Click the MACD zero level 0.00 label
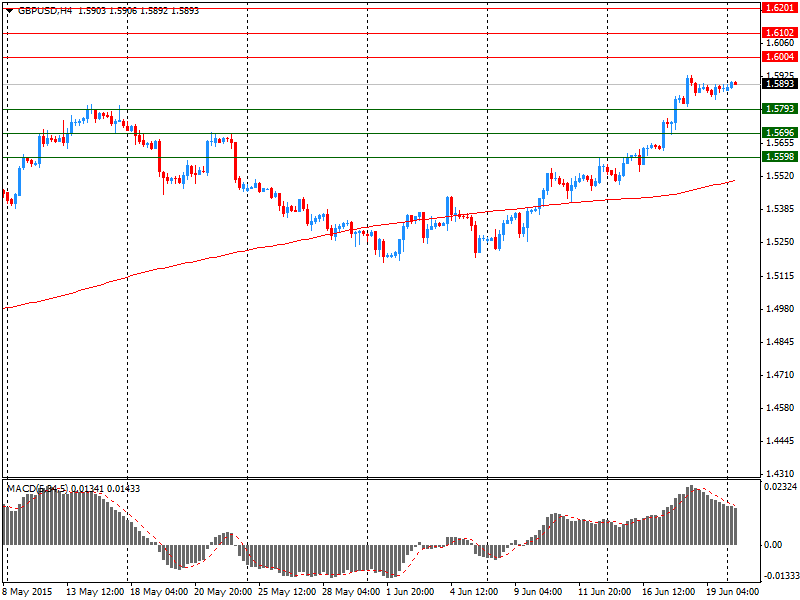800x600 pixels. (x=772, y=545)
